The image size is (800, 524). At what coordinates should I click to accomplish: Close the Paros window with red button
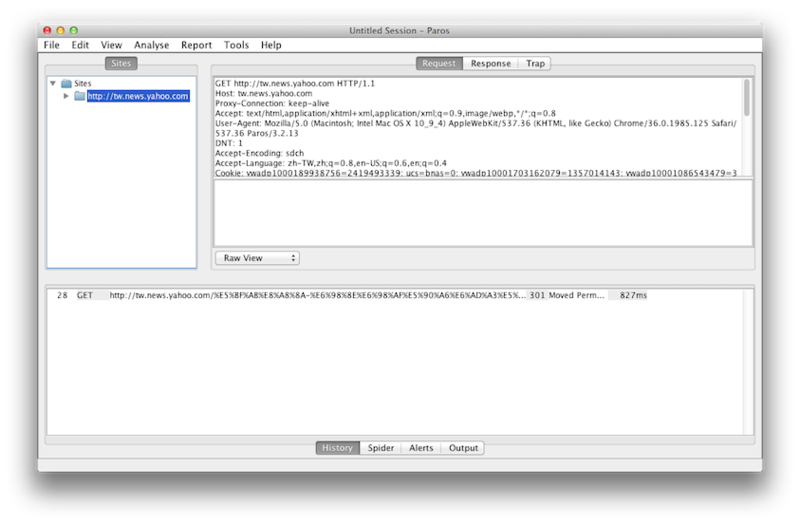point(47,31)
